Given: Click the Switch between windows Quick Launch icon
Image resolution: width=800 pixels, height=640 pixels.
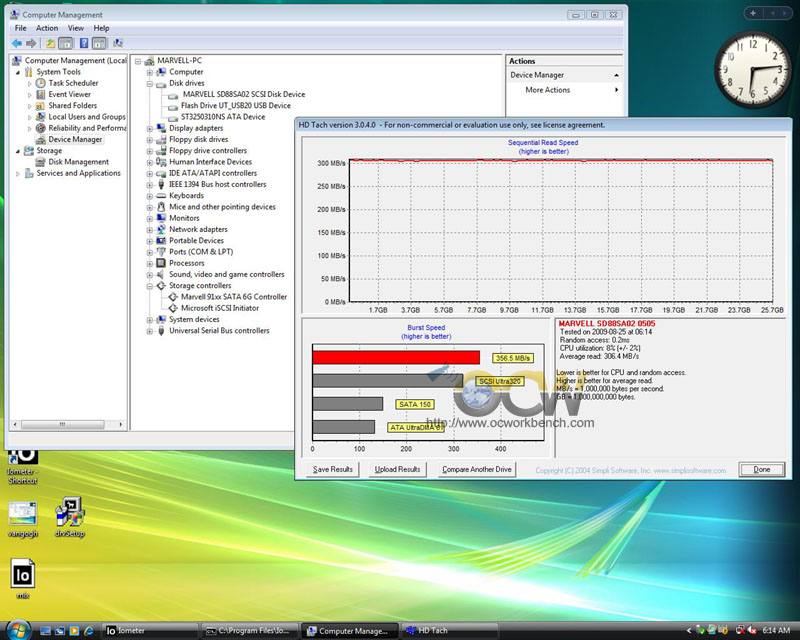Looking at the screenshot, I should coord(60,631).
